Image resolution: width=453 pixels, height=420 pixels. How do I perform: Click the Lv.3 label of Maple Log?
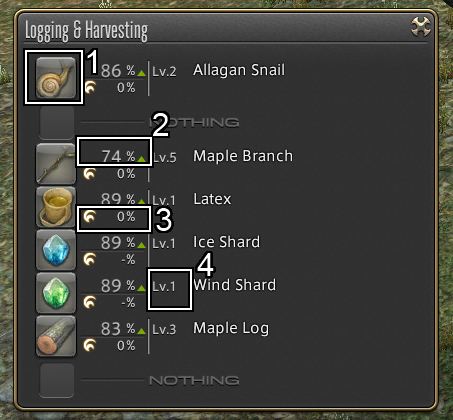point(164,329)
